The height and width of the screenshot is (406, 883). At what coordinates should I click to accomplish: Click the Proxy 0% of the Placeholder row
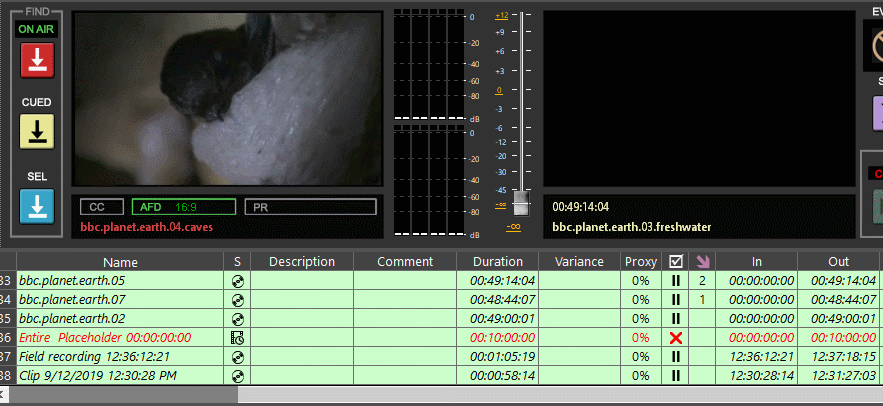(x=641, y=338)
